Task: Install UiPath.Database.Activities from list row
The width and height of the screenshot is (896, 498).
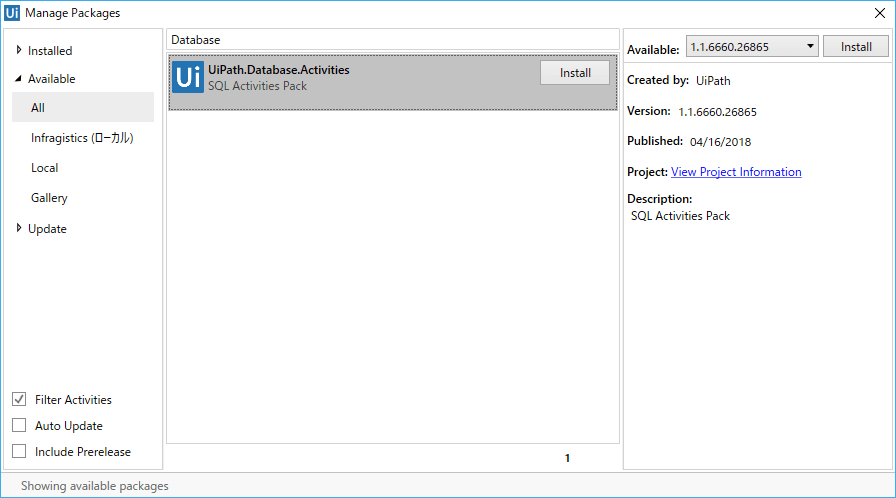Action: (575, 73)
